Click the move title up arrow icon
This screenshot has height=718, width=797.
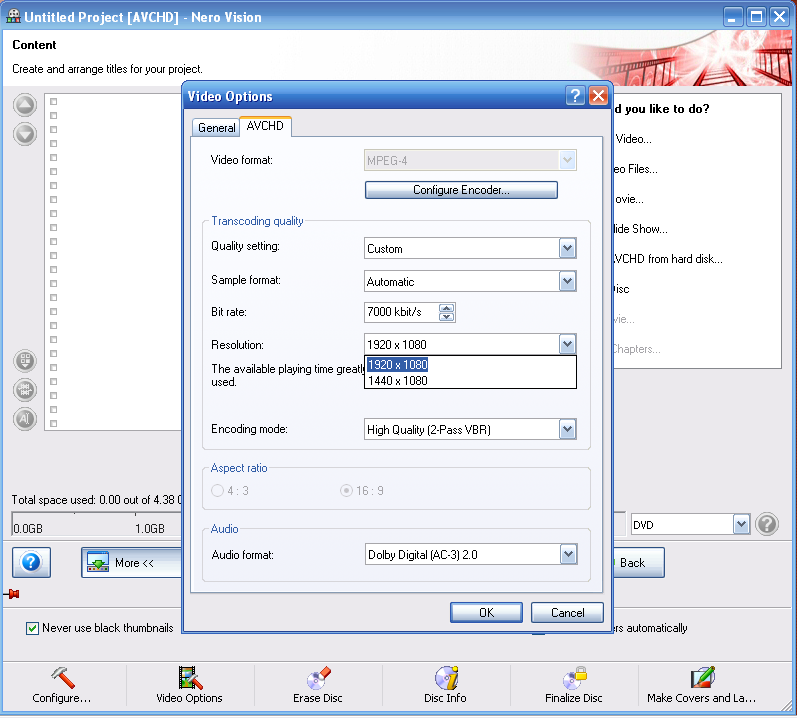point(25,105)
